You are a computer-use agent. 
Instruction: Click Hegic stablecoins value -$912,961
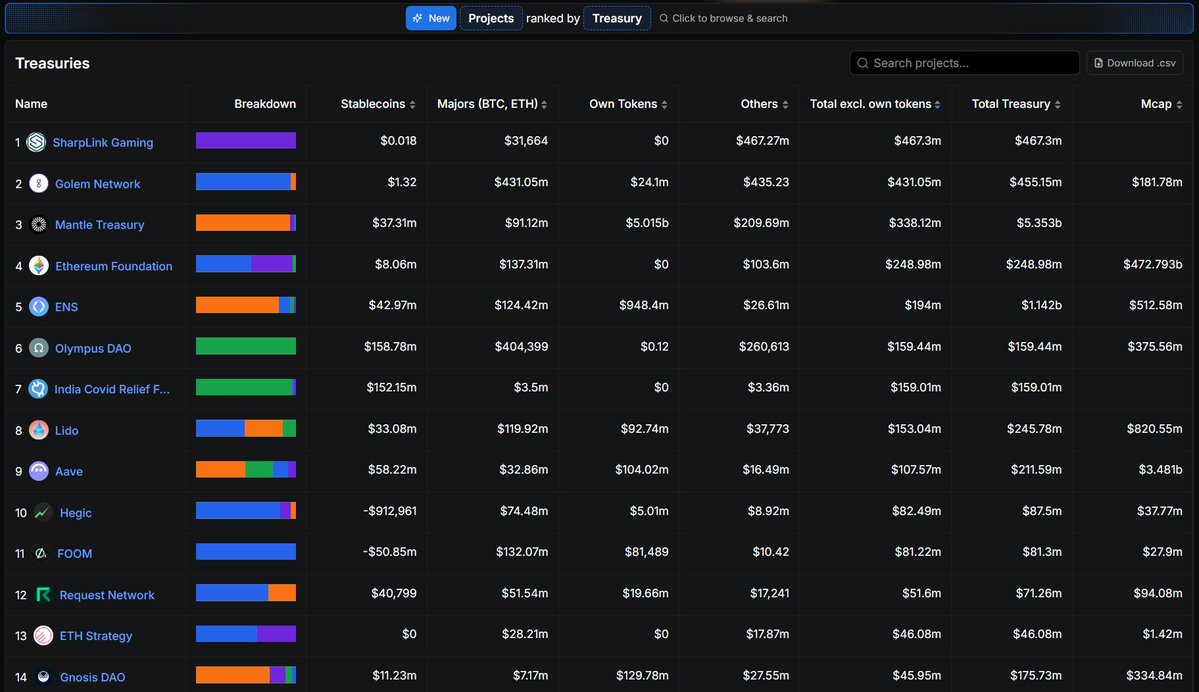[390, 511]
